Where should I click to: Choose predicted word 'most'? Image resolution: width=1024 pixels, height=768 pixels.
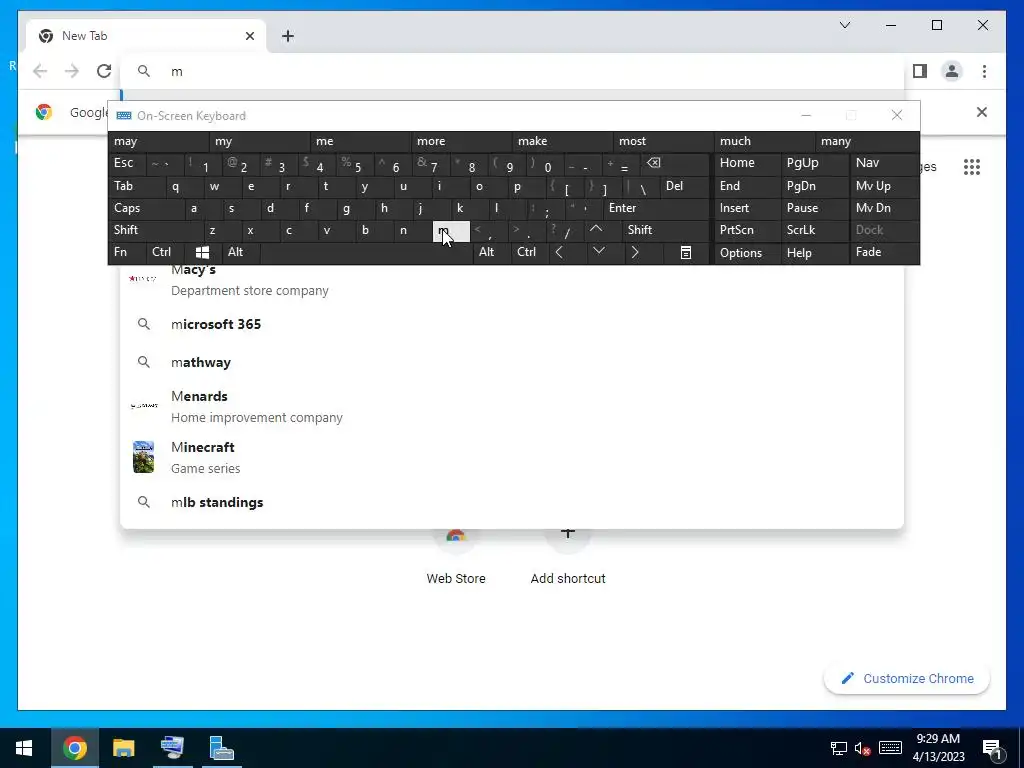pos(664,141)
